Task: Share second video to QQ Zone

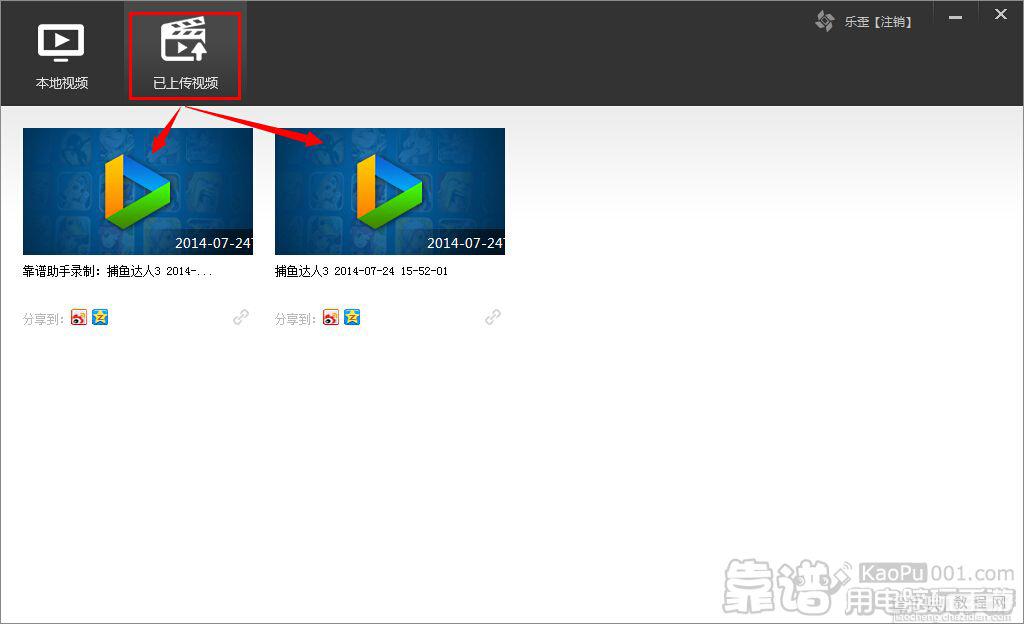Action: [352, 317]
